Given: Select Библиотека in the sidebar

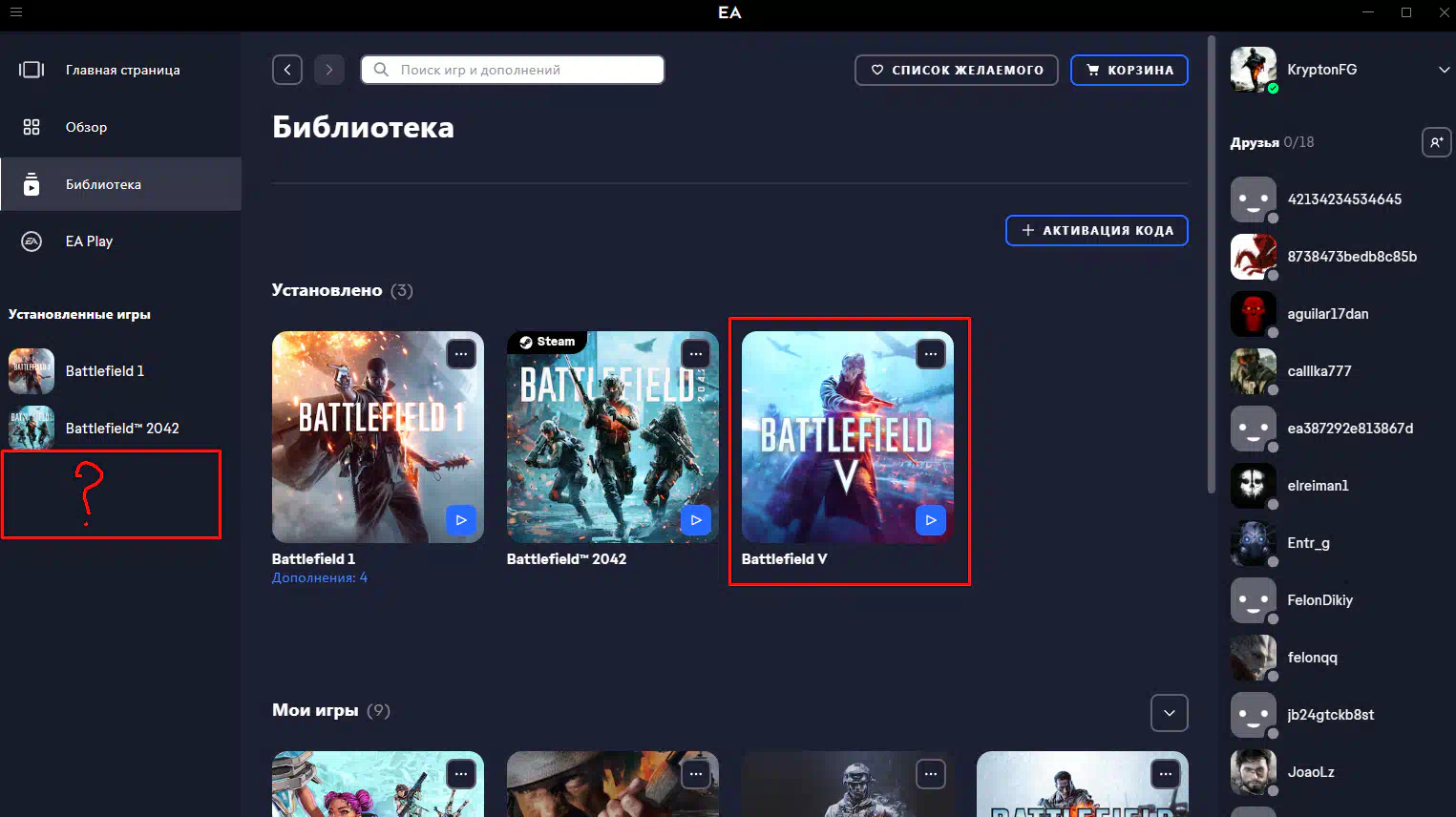Looking at the screenshot, I should [x=120, y=184].
